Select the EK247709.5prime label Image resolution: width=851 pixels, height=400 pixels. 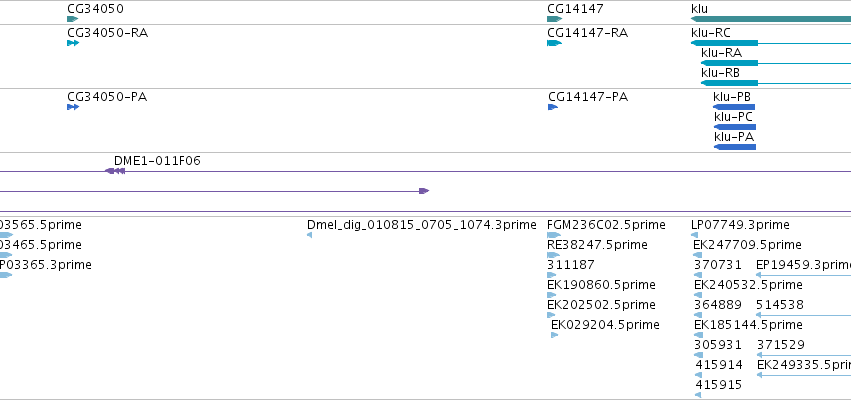click(x=747, y=245)
